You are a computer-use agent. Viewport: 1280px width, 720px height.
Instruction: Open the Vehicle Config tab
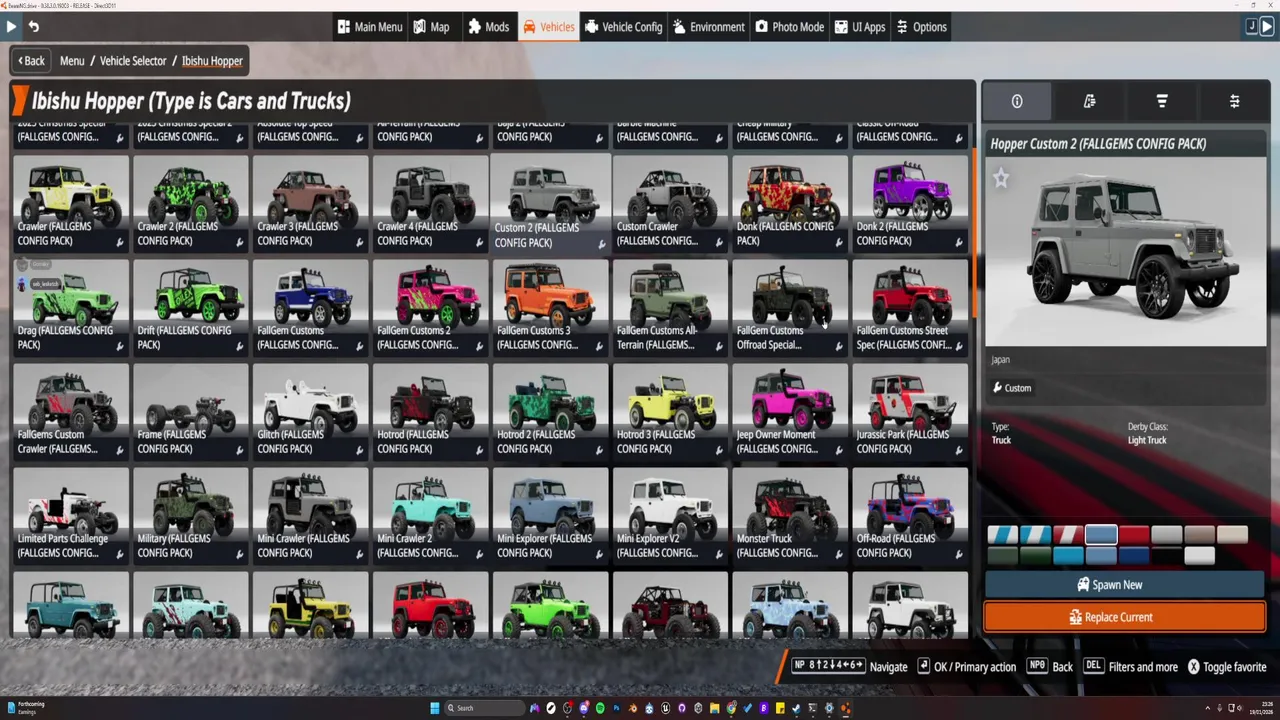coord(623,27)
